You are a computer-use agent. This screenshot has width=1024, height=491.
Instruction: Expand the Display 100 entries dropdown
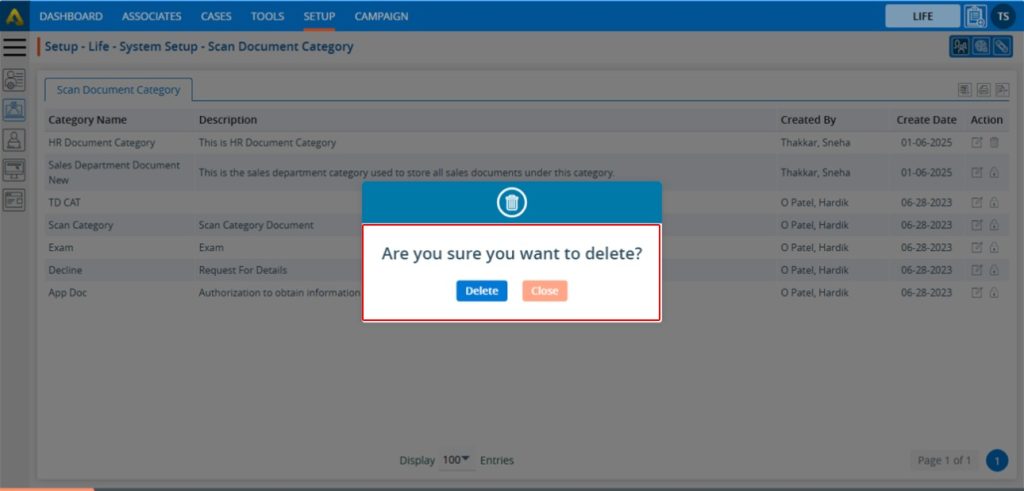point(457,460)
